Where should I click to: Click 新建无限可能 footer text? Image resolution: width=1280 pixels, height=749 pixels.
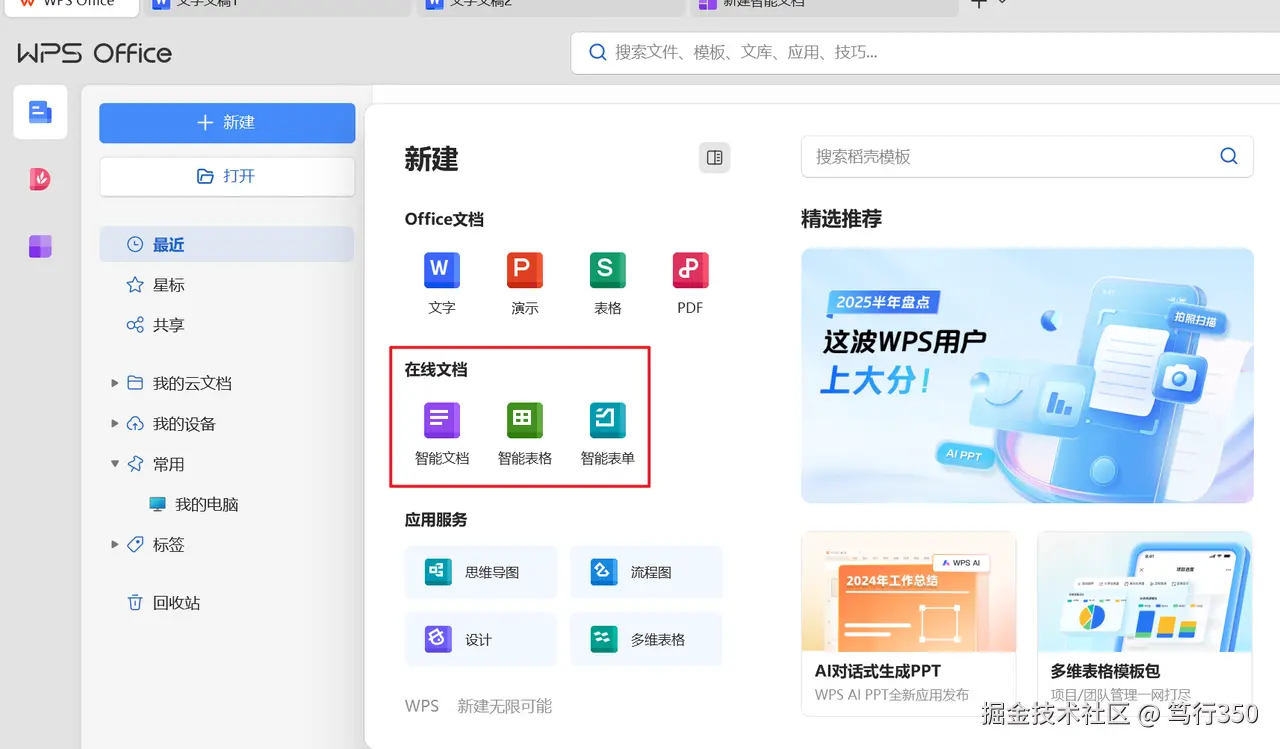tap(504, 706)
